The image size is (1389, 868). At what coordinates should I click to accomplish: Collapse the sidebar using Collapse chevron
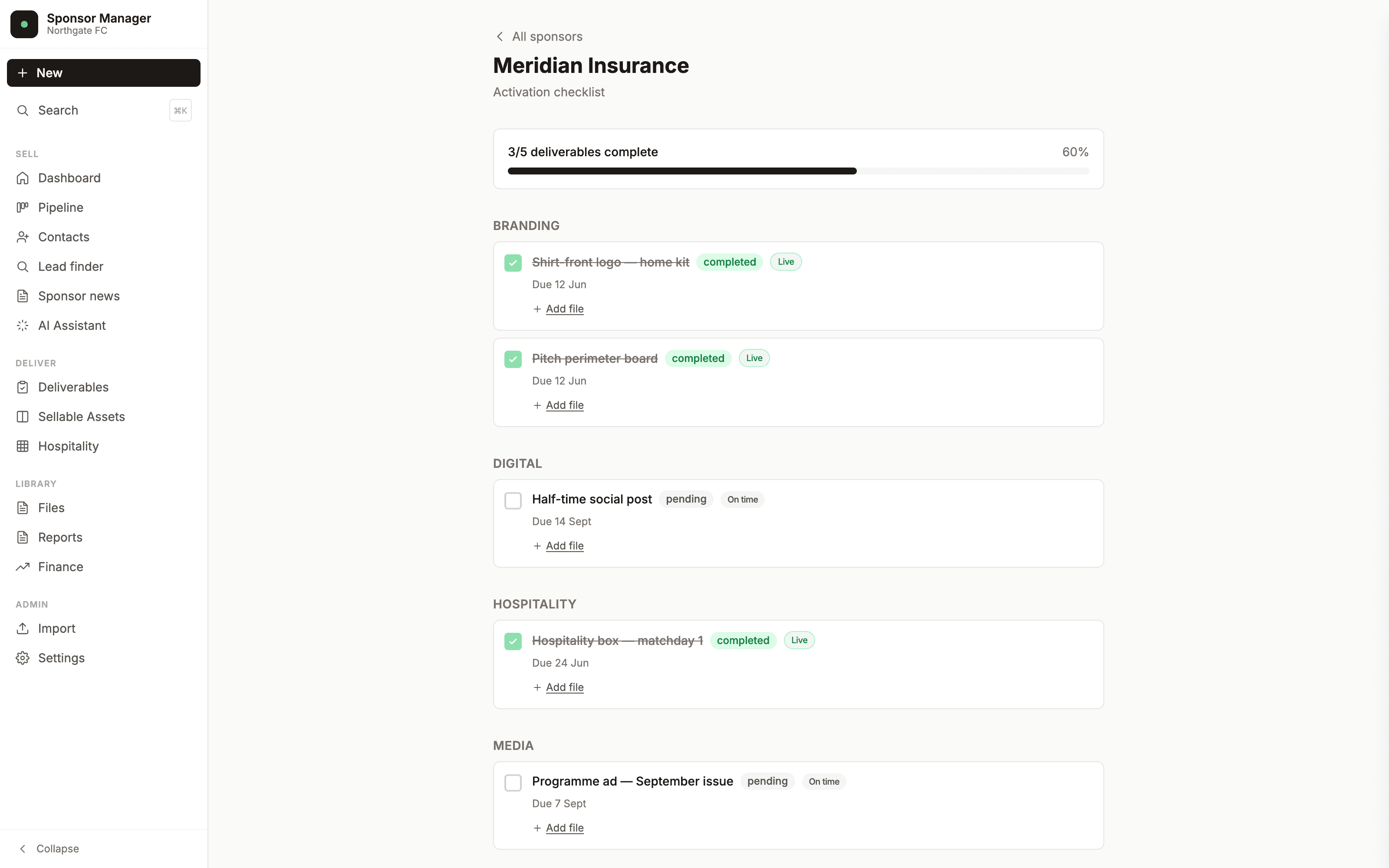tap(23, 848)
